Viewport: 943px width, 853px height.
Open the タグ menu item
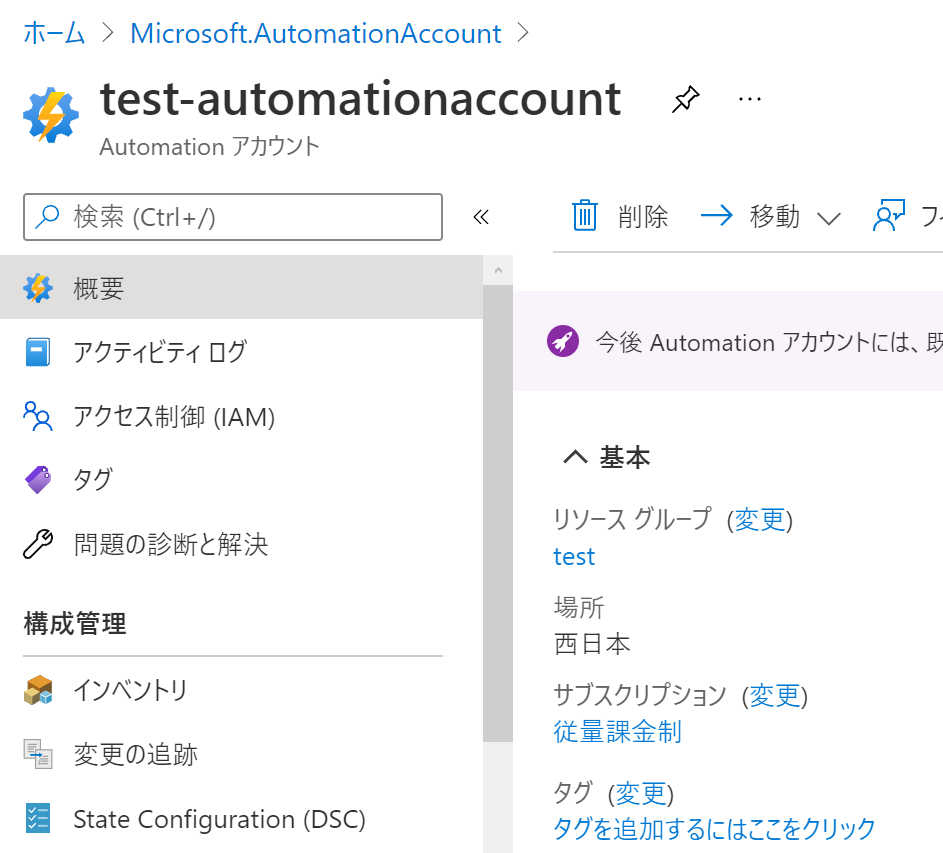pyautogui.click(x=241, y=480)
